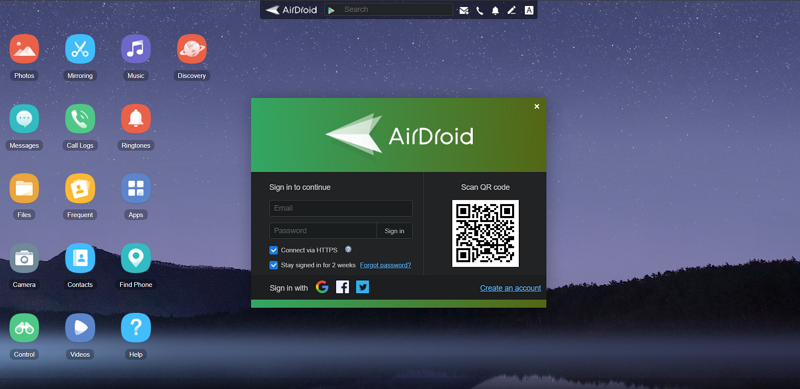800x389 pixels.
Task: Launch the Mirroring scissors icon
Action: tap(80, 49)
